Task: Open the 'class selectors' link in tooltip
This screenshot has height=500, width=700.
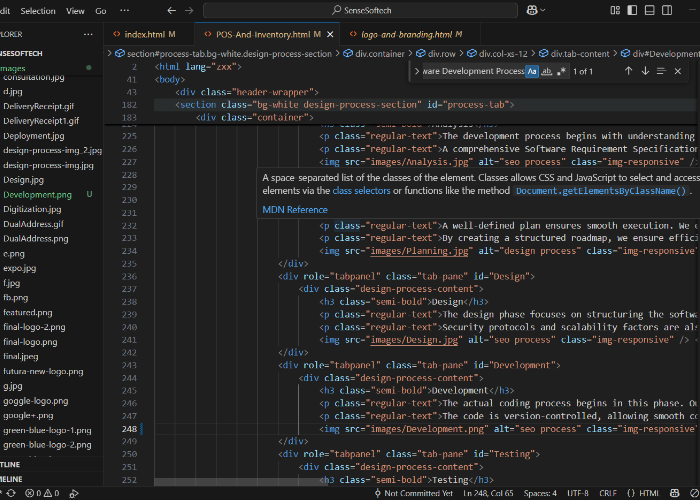Action: tap(361, 191)
